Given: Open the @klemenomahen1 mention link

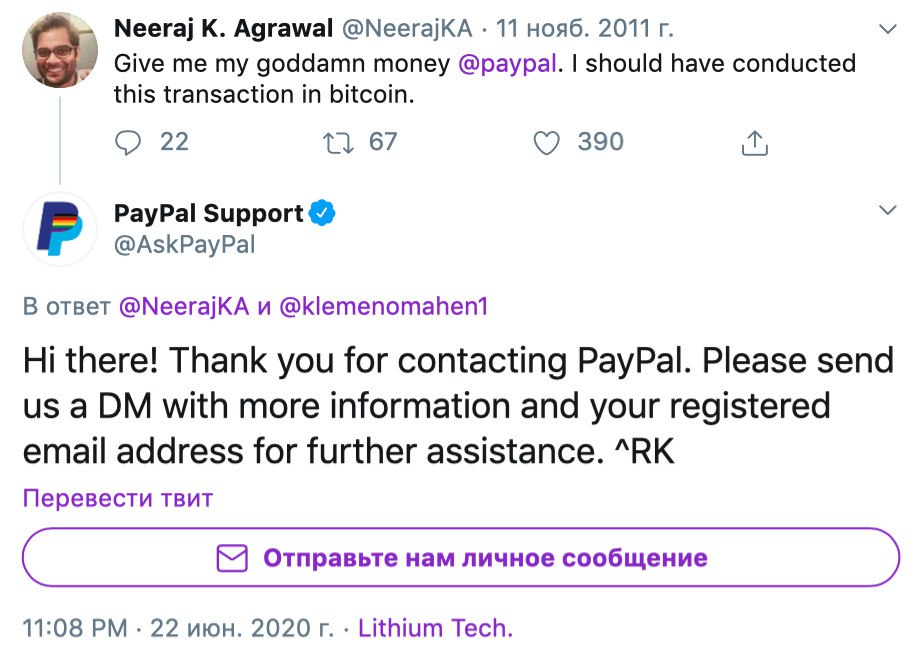Looking at the screenshot, I should 383,307.
